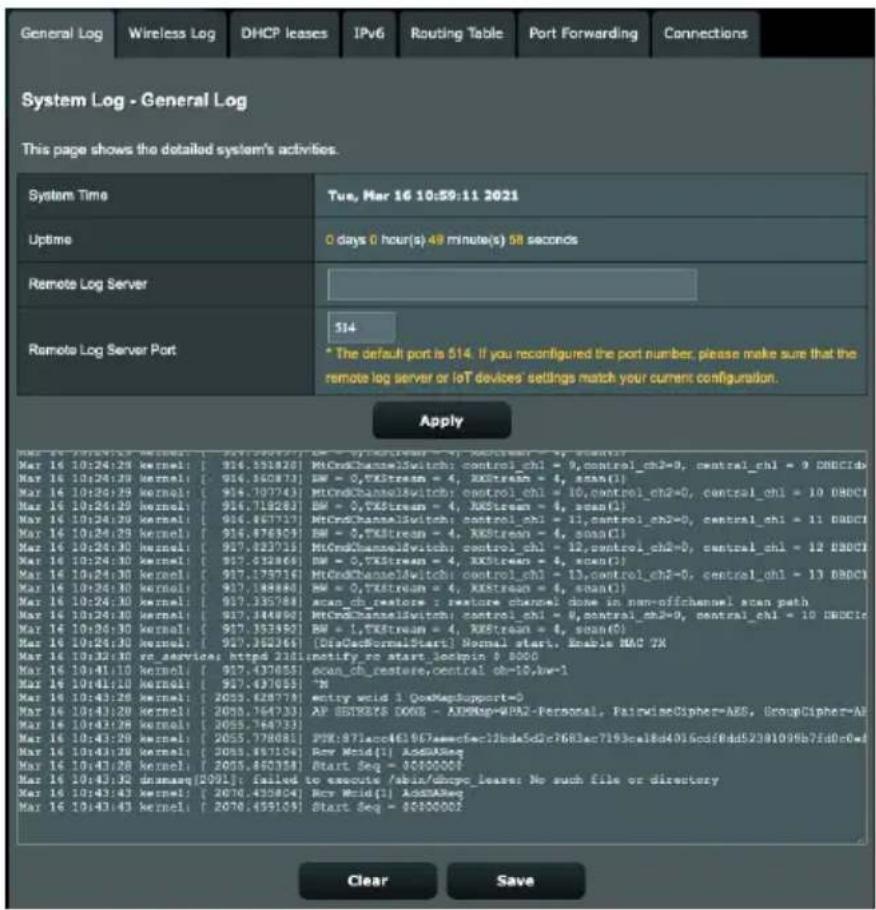The height and width of the screenshot is (910, 876).
Task: Click the System Time label
Action: click(x=68, y=196)
